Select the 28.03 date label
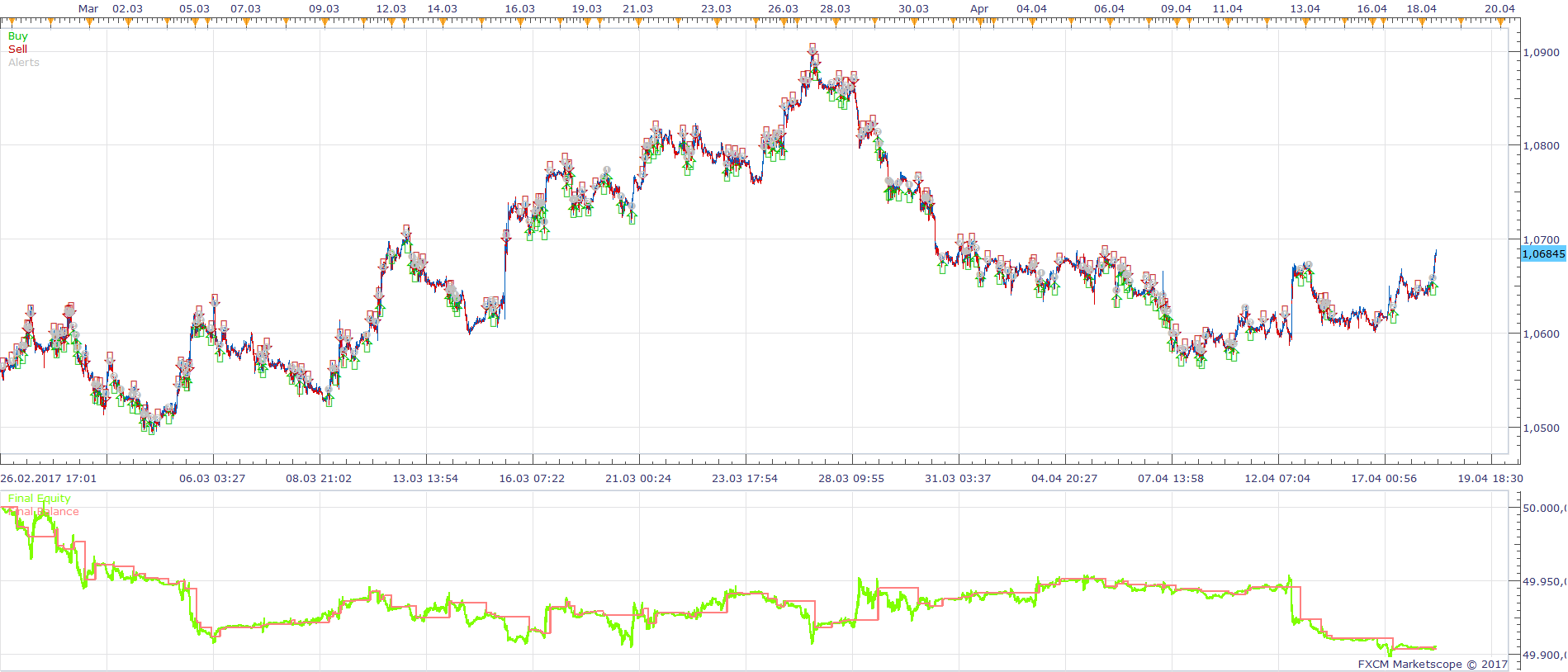1568x672 pixels. tap(835, 9)
